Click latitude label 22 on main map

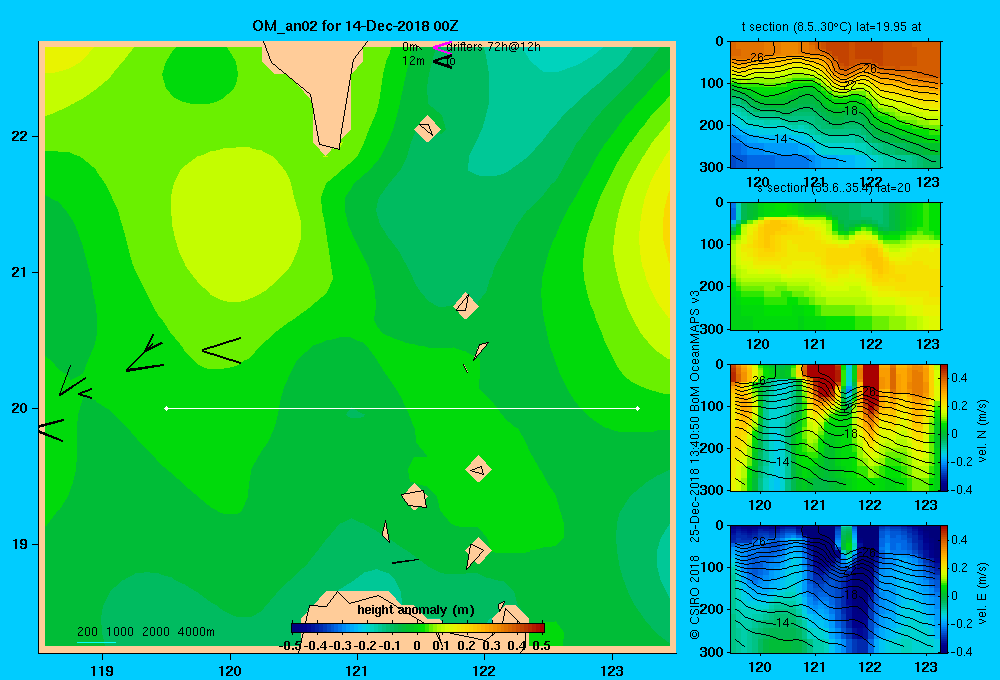point(20,136)
